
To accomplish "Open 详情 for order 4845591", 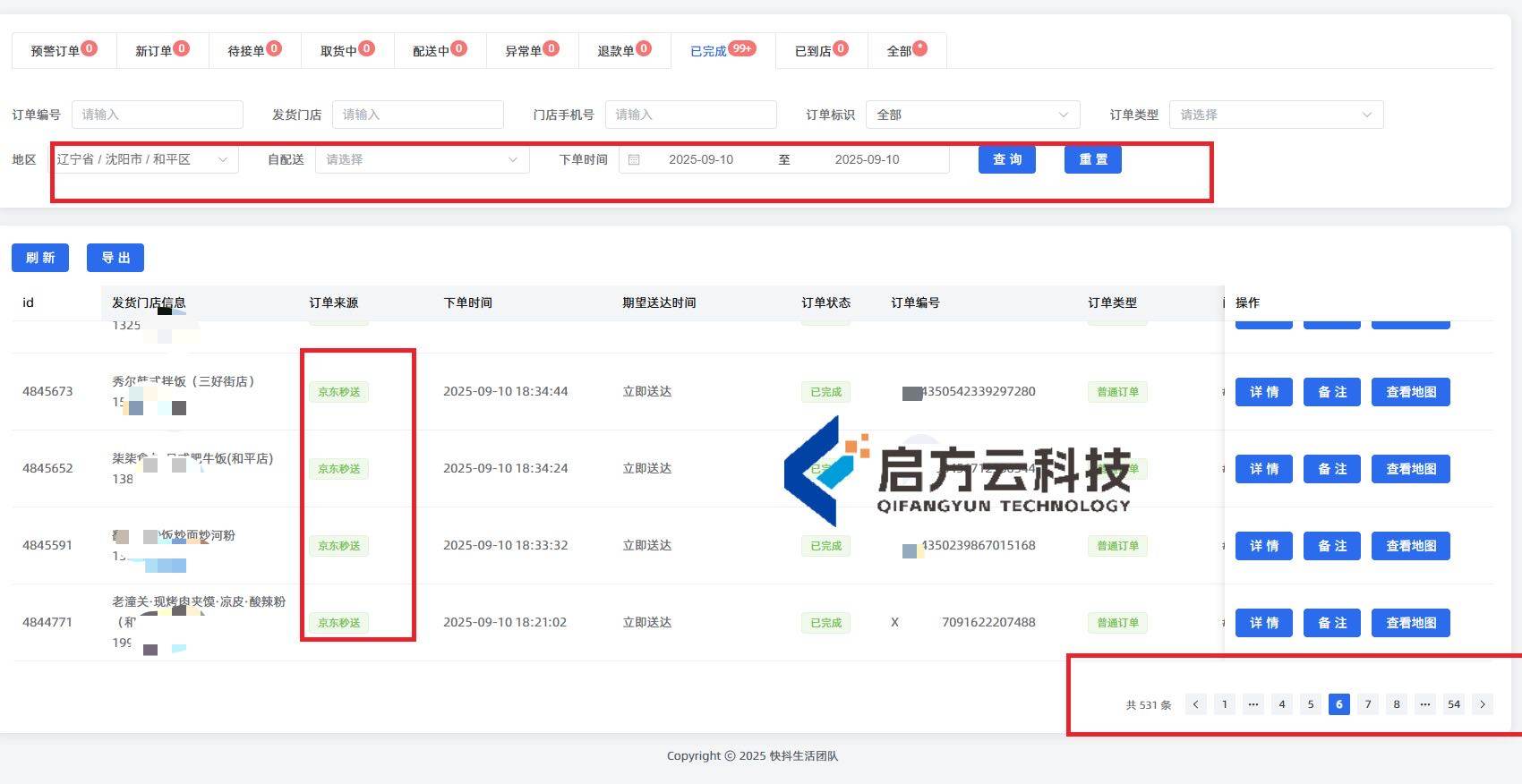I will pyautogui.click(x=1264, y=546).
